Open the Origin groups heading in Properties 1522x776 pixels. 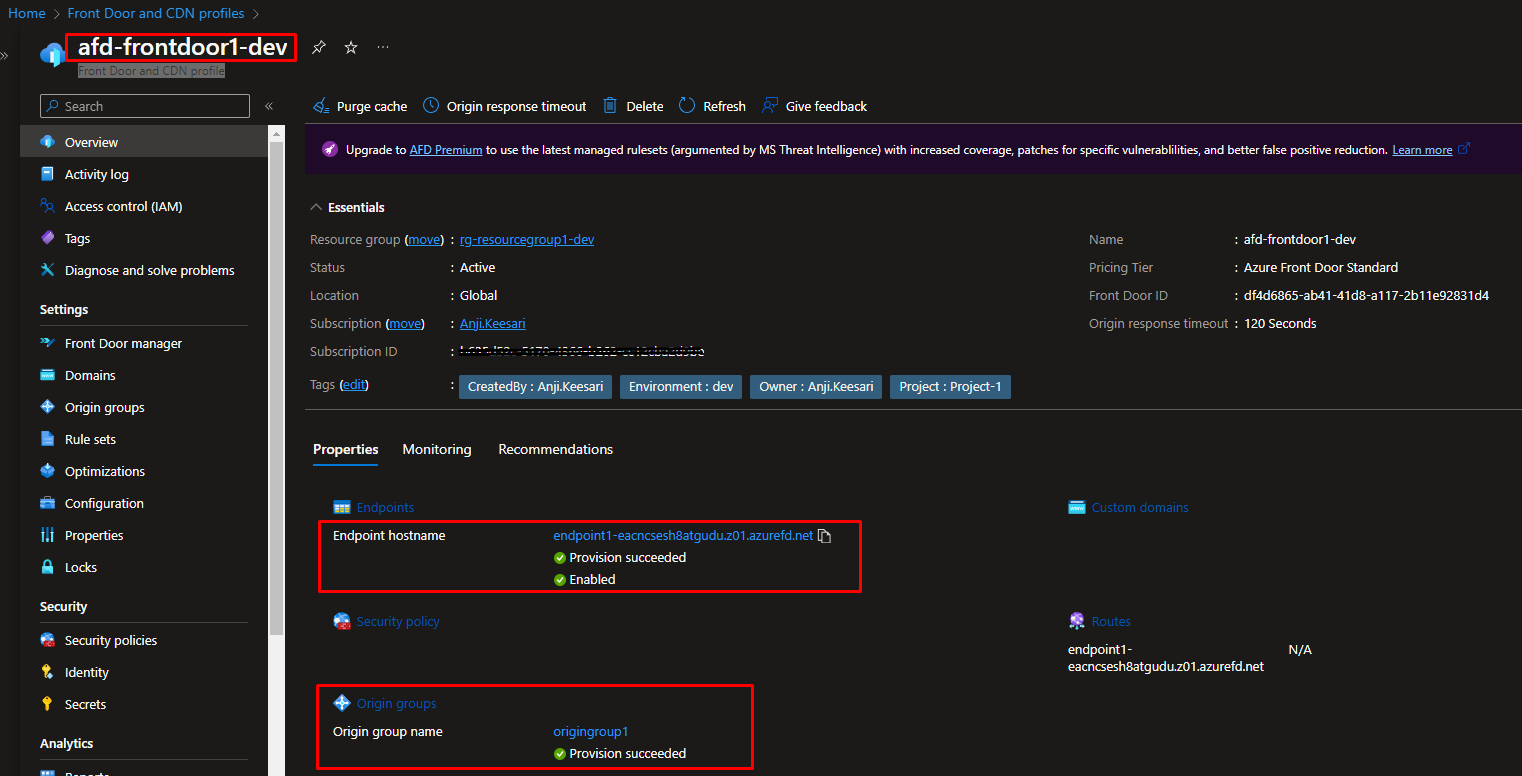click(396, 704)
